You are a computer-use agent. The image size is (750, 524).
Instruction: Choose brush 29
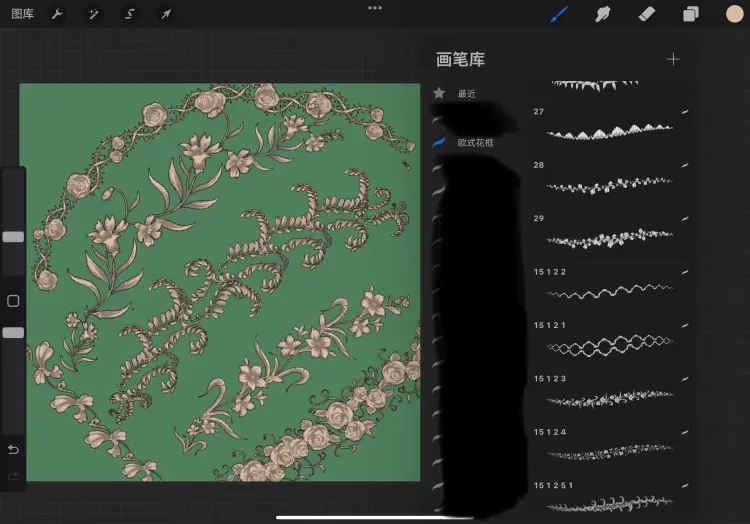(611, 231)
